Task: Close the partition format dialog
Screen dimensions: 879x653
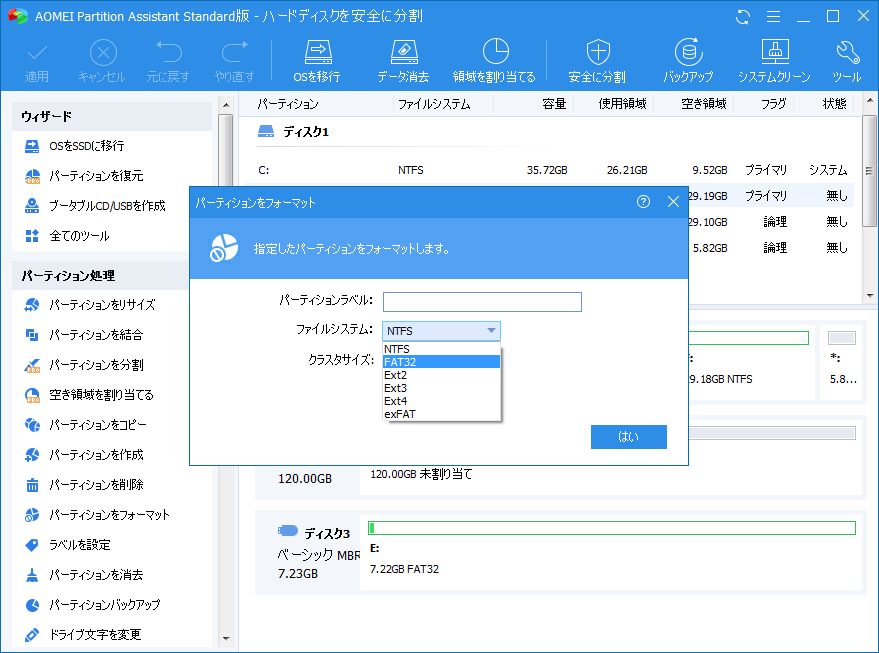Action: pos(673,202)
